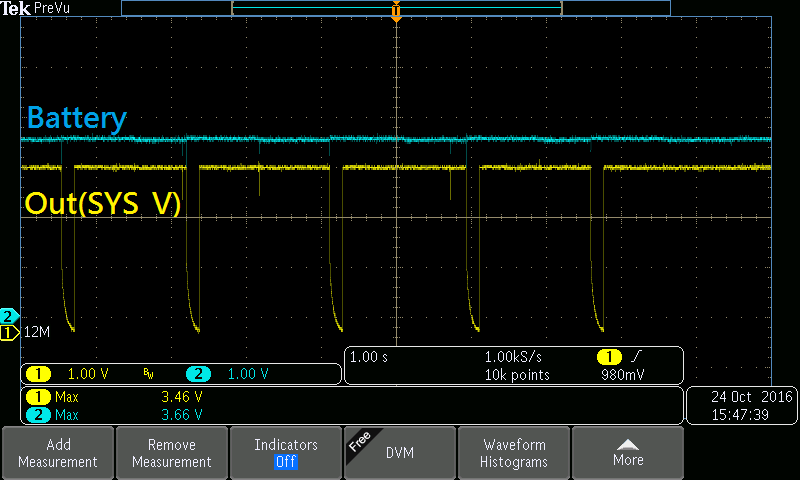Toggle Indicators Off setting

(286, 453)
